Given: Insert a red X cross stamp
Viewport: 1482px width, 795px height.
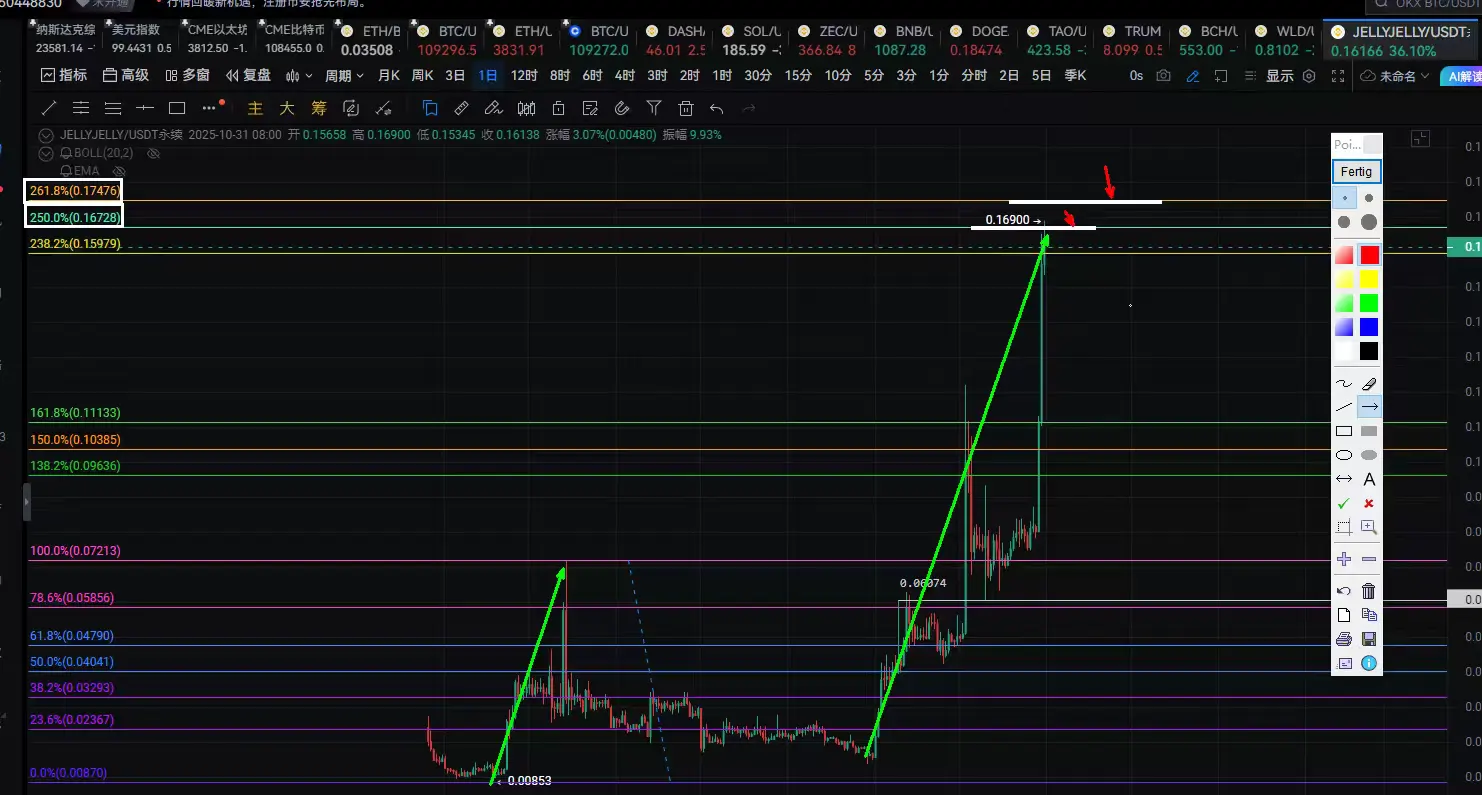Looking at the screenshot, I should pyautogui.click(x=1369, y=503).
